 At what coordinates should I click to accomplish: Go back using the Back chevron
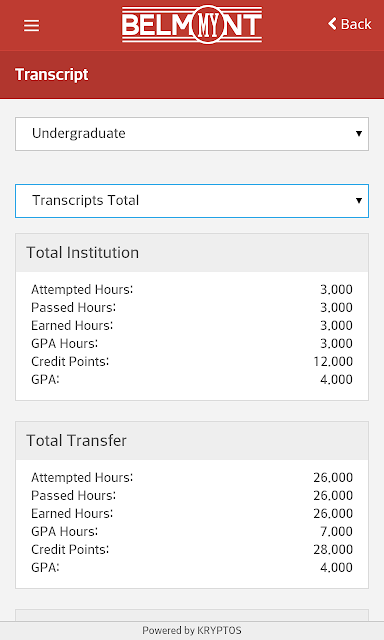pyautogui.click(x=332, y=24)
